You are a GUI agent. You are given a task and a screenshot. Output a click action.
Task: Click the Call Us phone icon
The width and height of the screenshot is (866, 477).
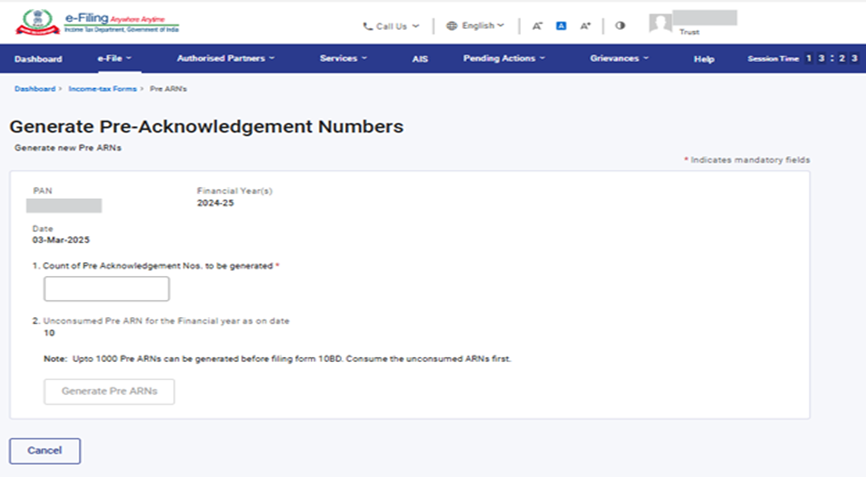[x=367, y=26]
